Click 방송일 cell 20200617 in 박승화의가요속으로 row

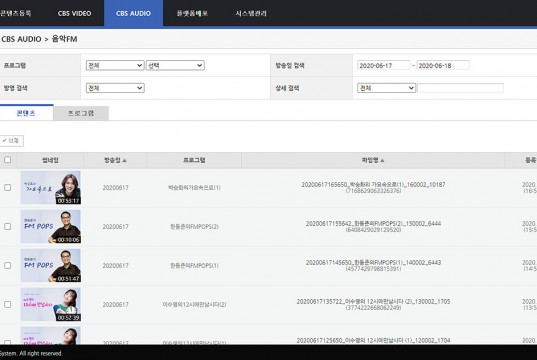(115, 188)
